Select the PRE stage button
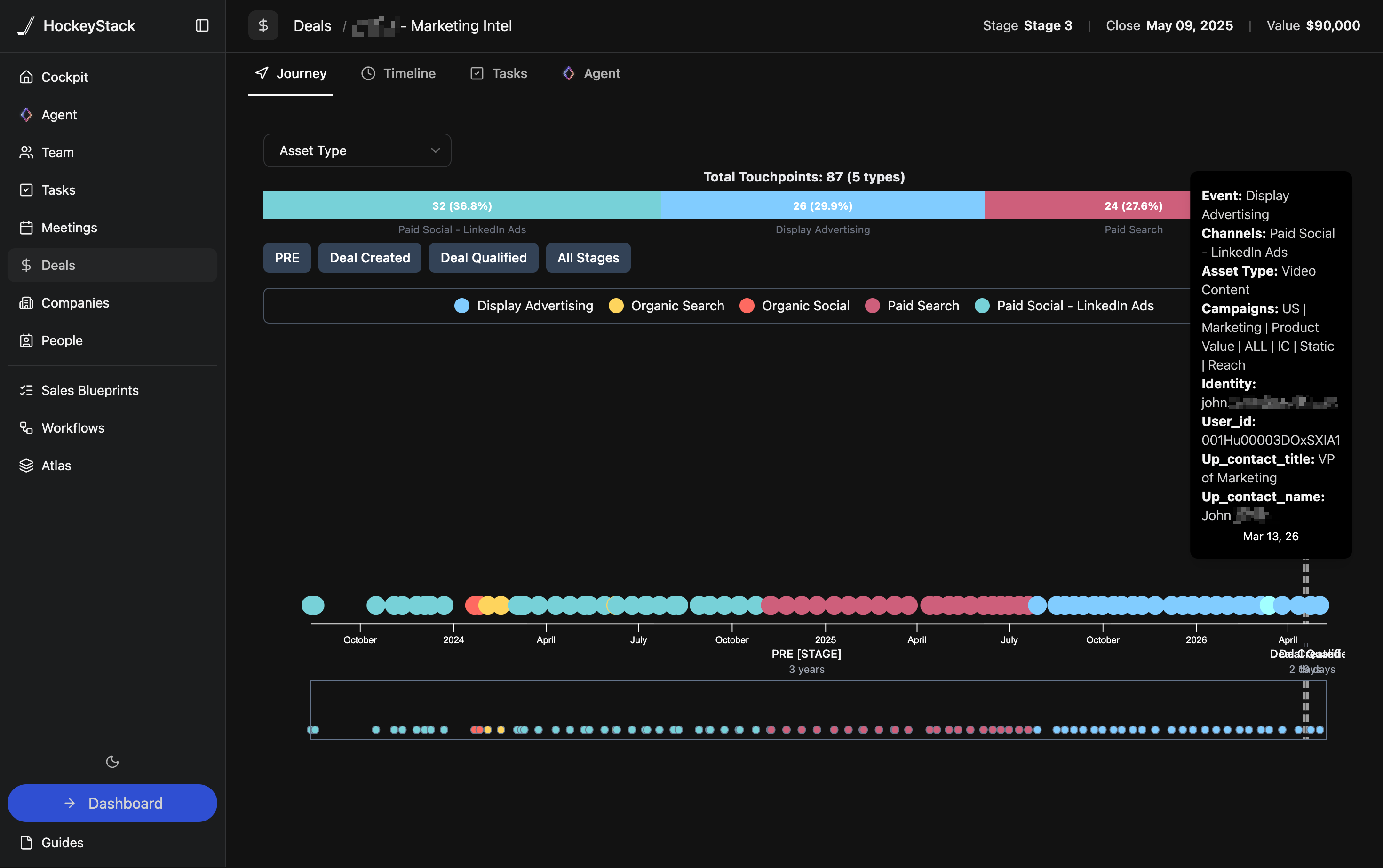The image size is (1383, 868). pyautogui.click(x=287, y=258)
